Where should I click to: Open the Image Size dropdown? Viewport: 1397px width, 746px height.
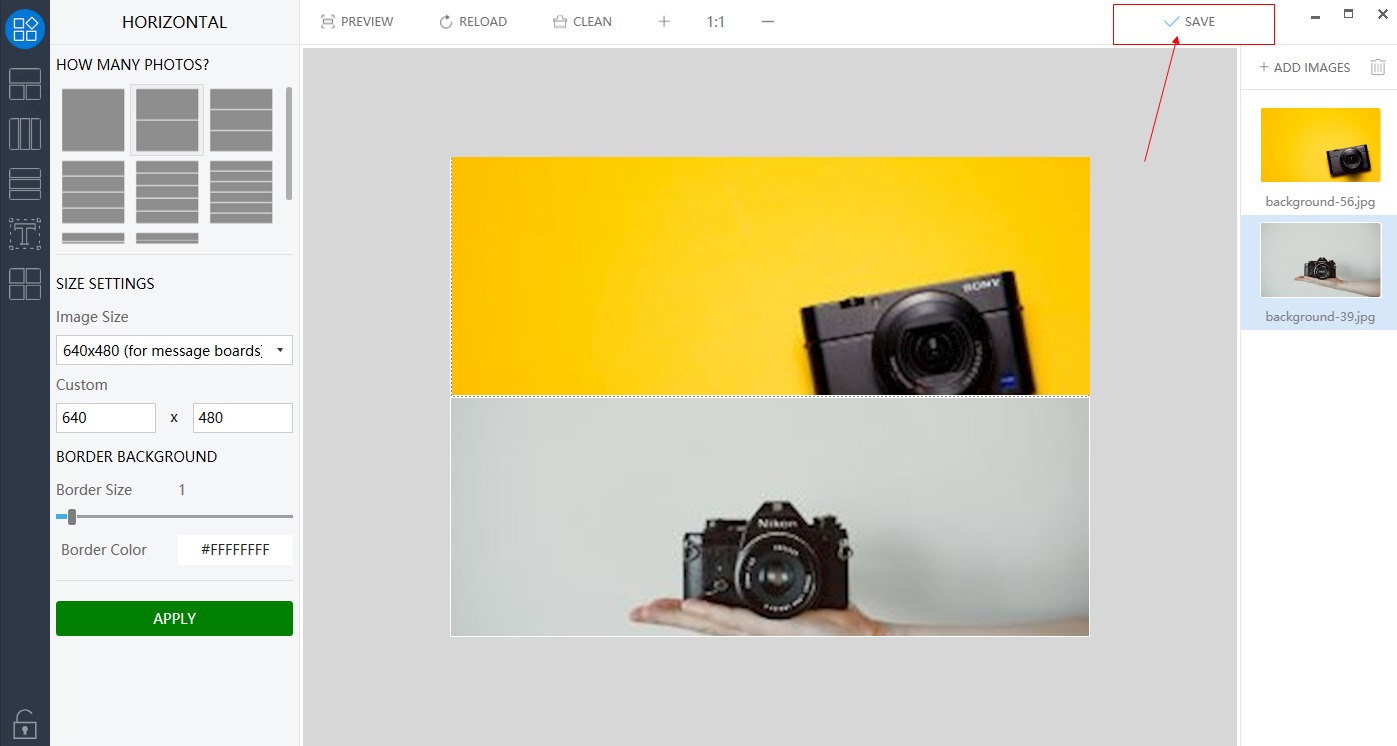tap(174, 350)
